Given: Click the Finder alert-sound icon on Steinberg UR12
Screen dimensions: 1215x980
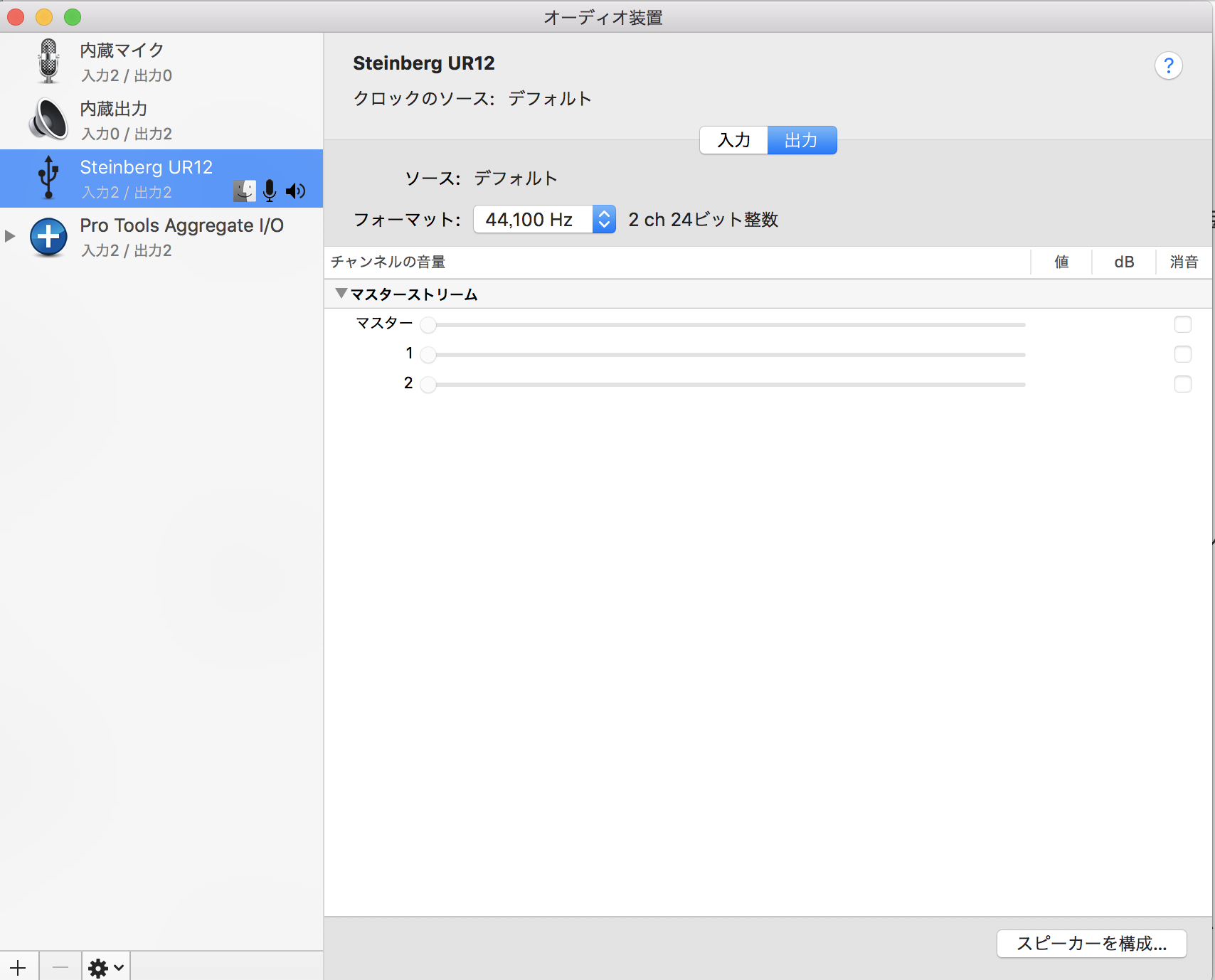Looking at the screenshot, I should [245, 191].
